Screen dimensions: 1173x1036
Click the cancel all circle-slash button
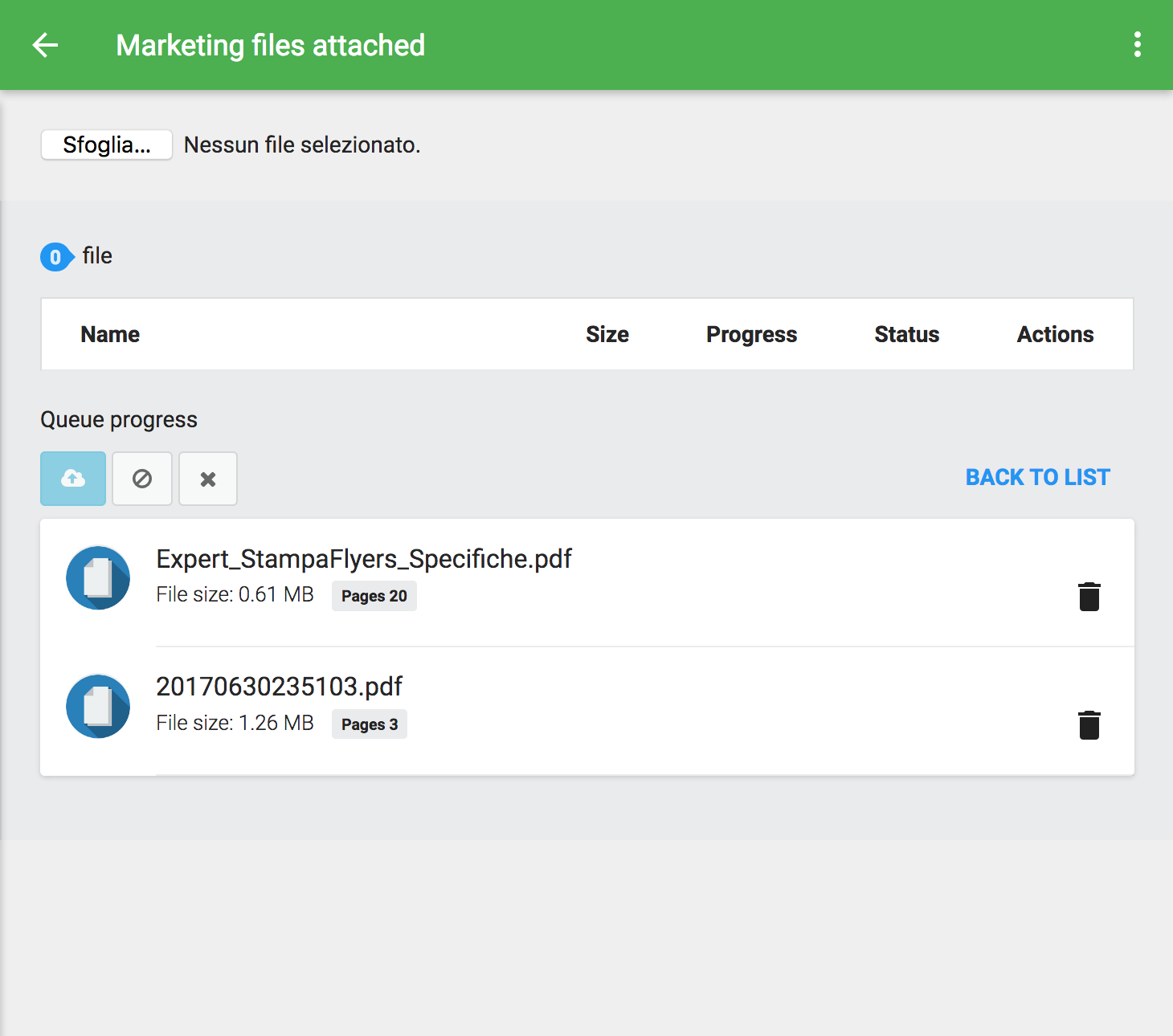tap(142, 479)
